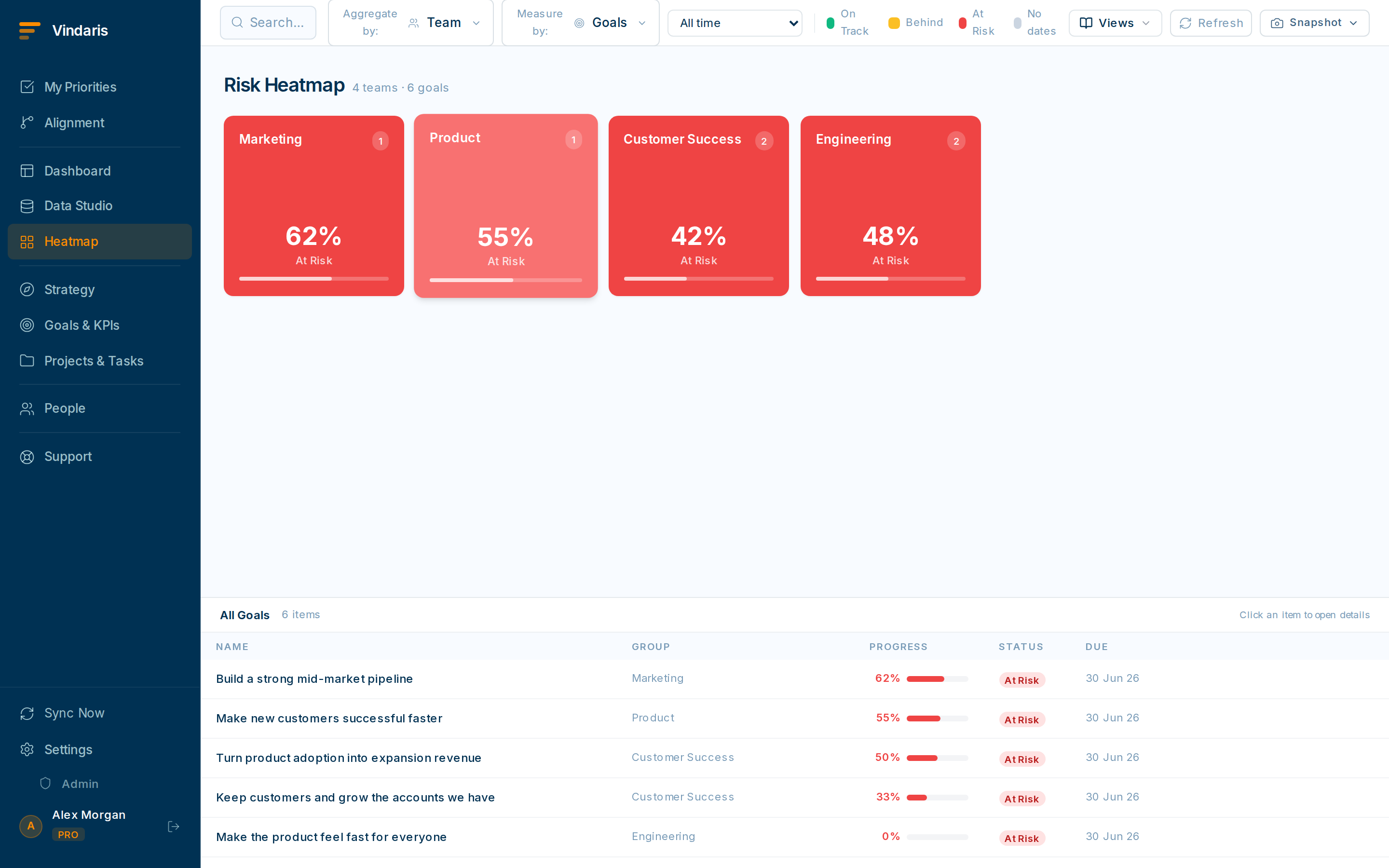Viewport: 1389px width, 868px height.
Task: Select the Goals & KPIs menu item
Action: [x=100, y=325]
